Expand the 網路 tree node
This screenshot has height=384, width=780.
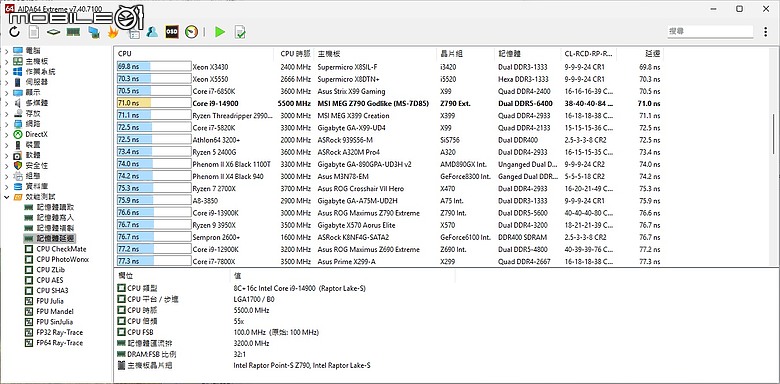click(x=6, y=123)
